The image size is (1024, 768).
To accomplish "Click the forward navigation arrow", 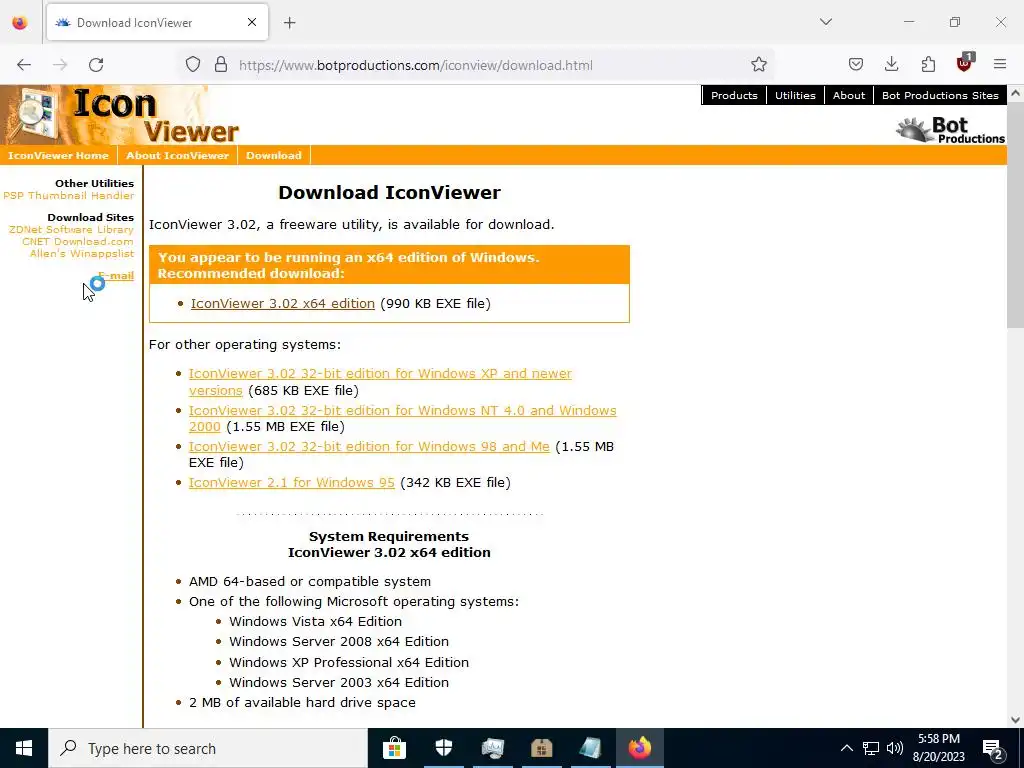I will (x=60, y=65).
